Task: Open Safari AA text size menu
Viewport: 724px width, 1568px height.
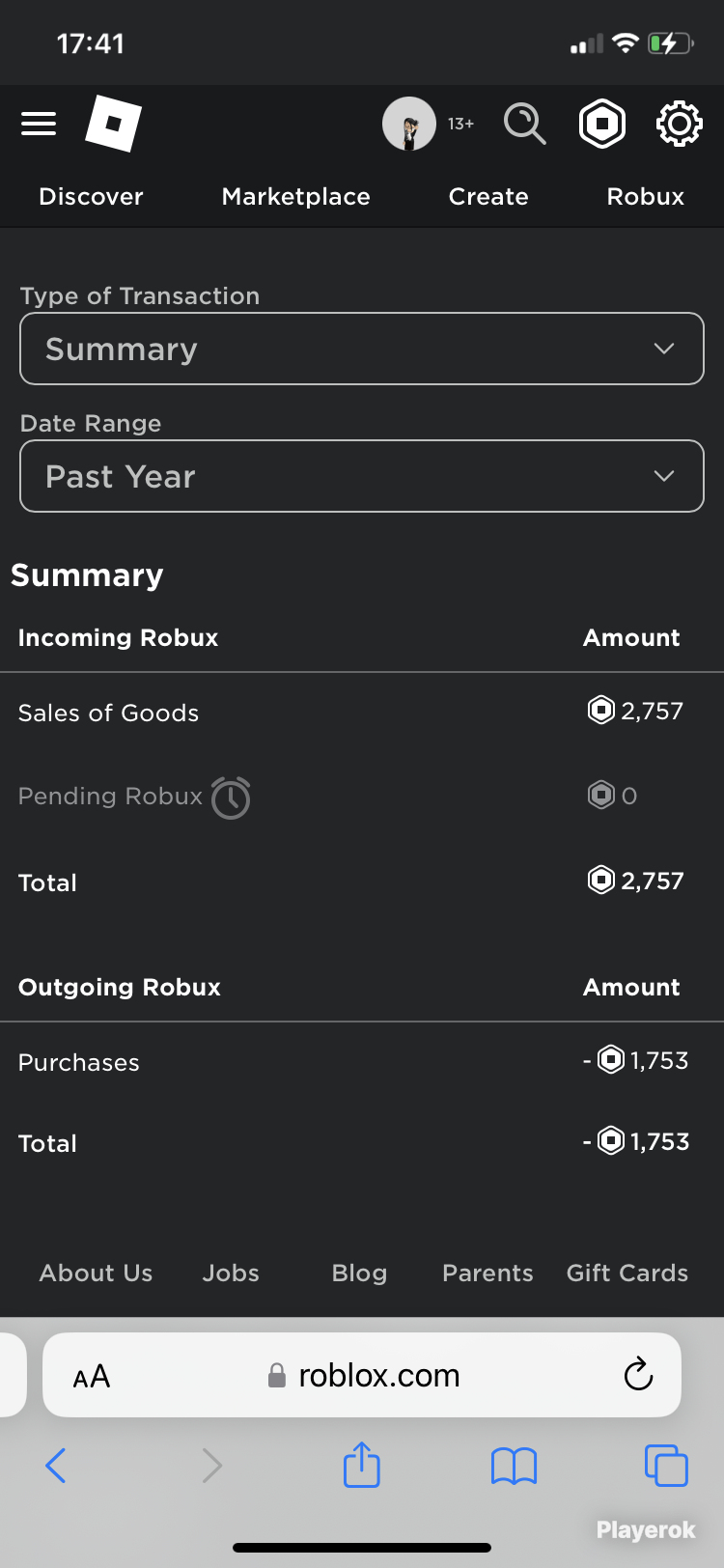Action: point(92,1376)
